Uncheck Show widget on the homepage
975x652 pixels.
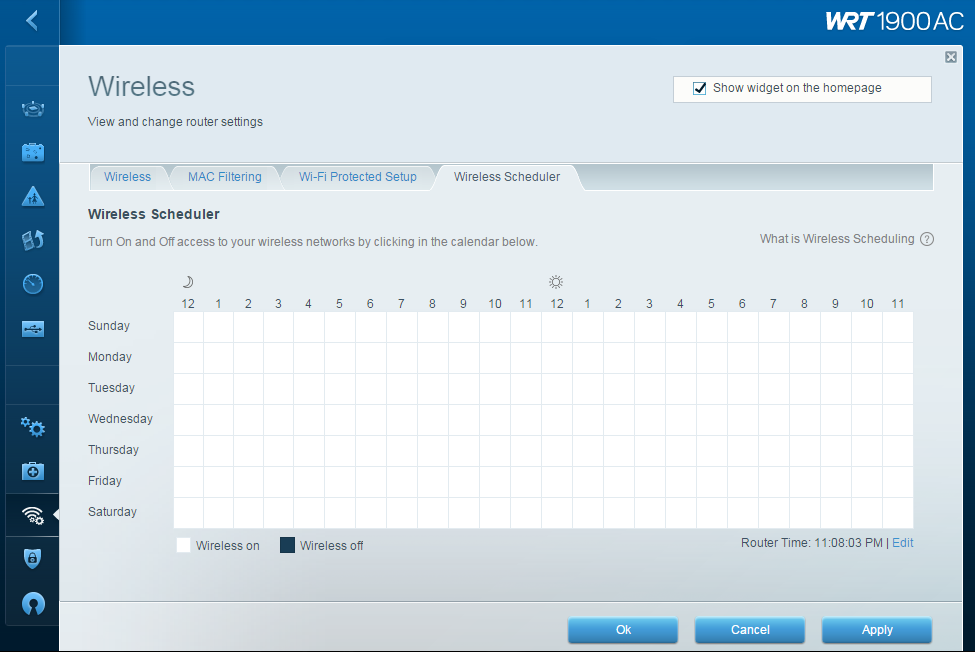point(700,88)
